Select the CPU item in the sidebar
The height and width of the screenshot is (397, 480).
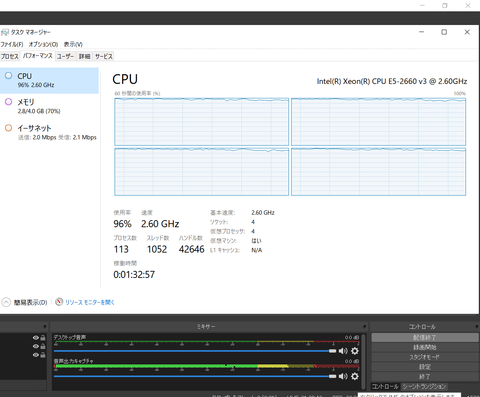(49, 80)
